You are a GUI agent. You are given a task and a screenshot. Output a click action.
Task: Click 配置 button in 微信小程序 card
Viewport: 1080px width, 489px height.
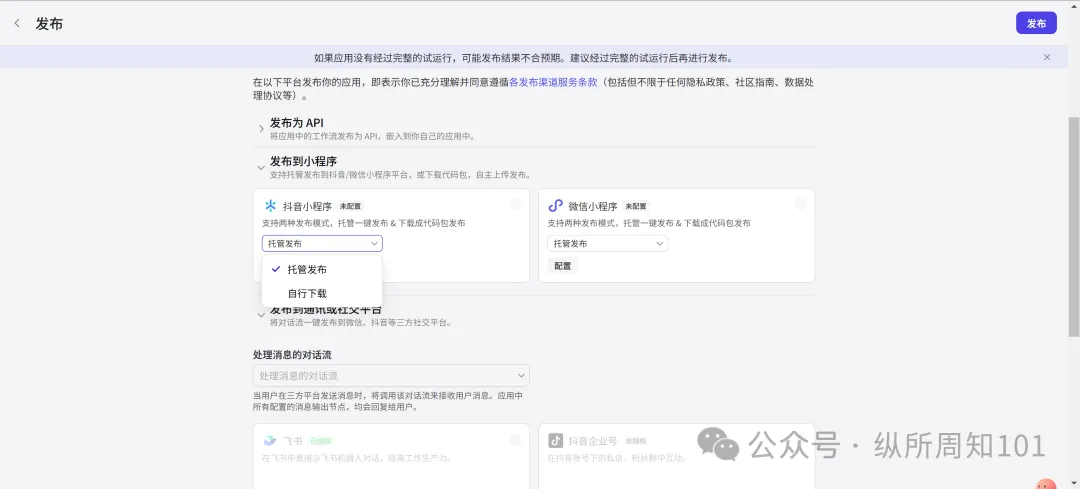563,266
